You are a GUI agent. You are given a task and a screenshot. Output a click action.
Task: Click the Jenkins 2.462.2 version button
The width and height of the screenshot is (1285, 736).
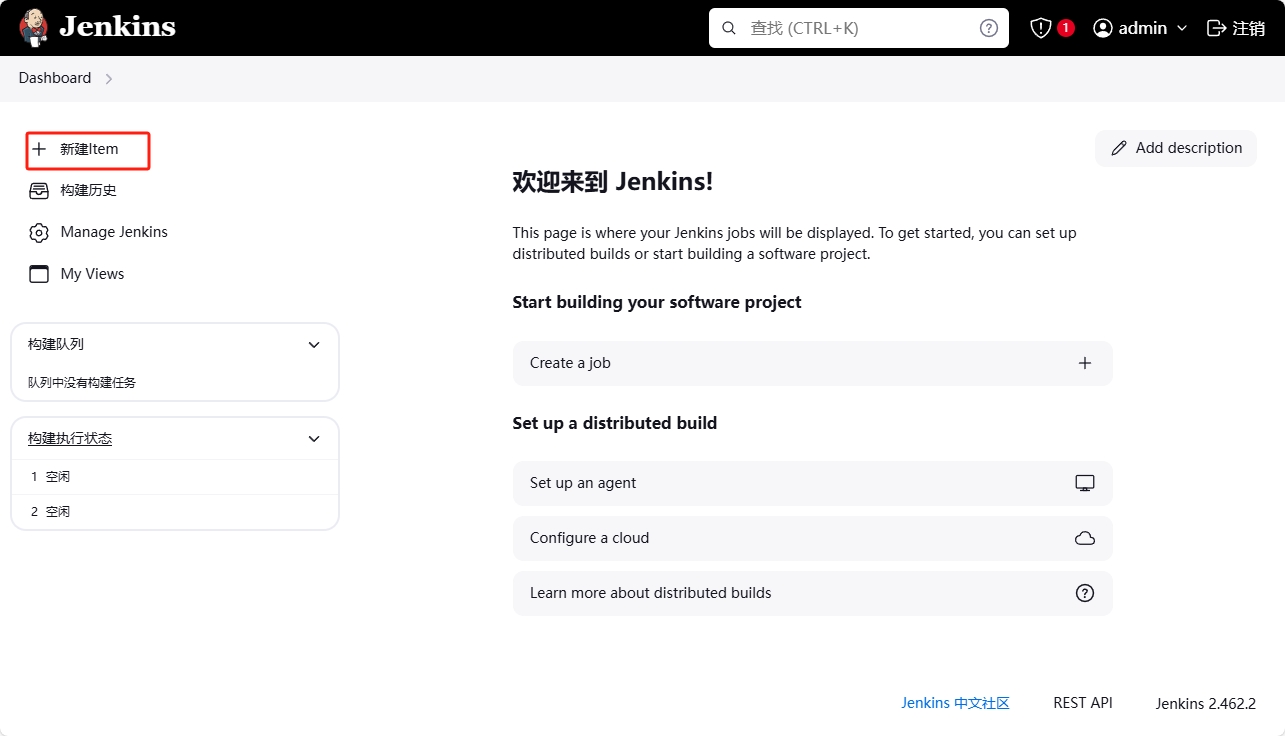point(1205,703)
